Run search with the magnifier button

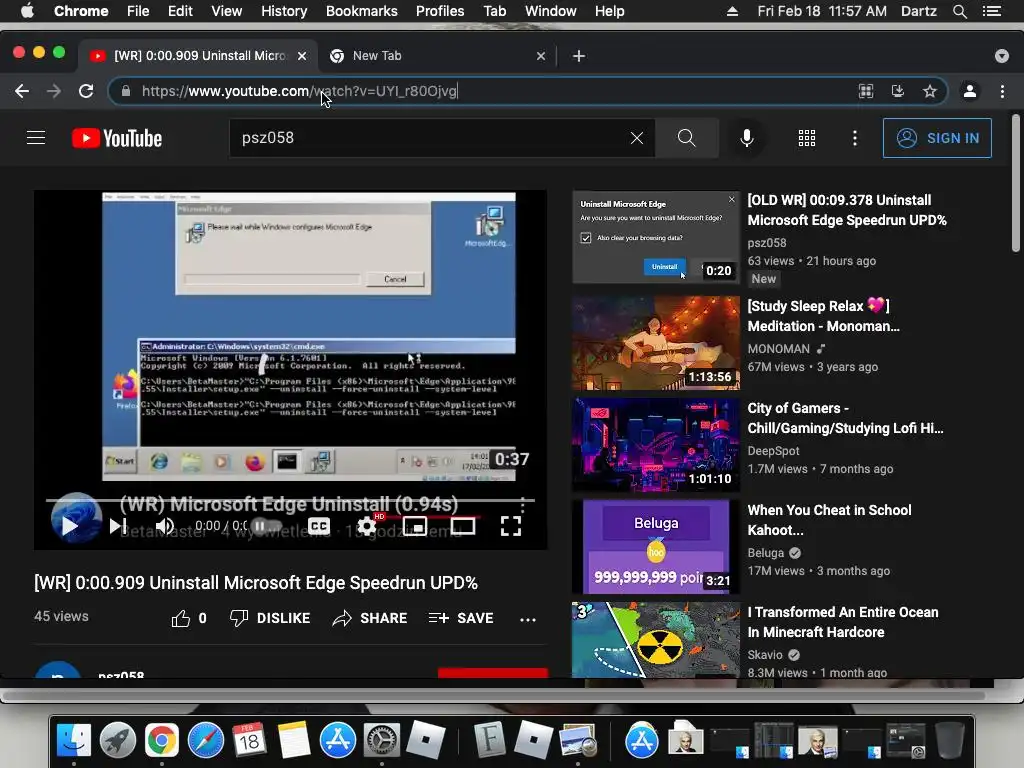pos(686,138)
